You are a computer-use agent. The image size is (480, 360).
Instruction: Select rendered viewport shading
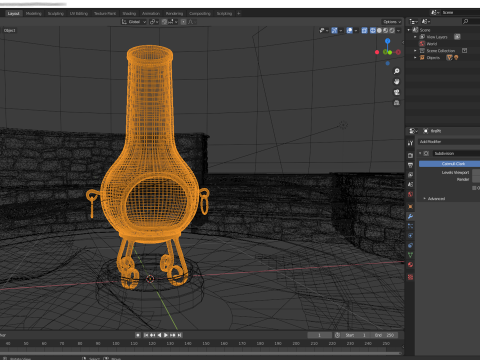point(392,30)
